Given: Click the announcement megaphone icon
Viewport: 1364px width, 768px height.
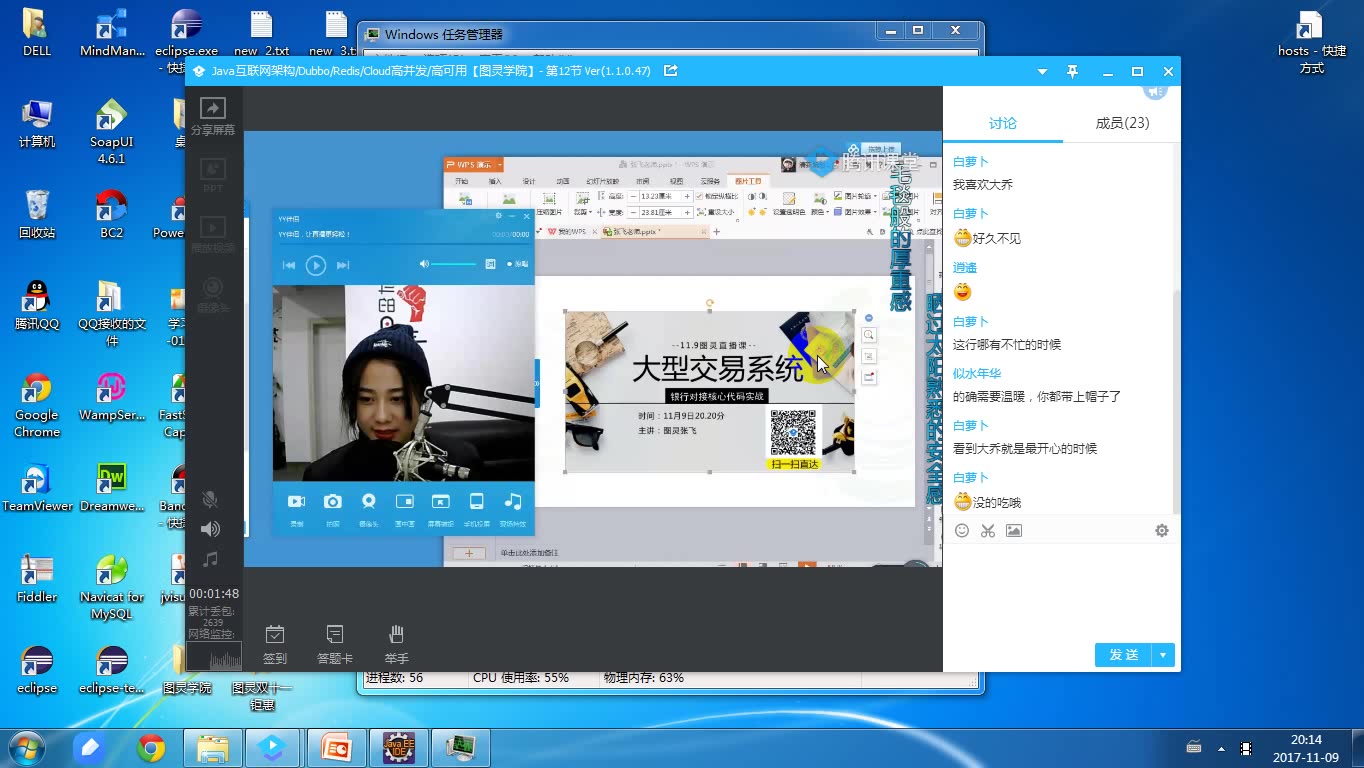Looking at the screenshot, I should 1156,91.
